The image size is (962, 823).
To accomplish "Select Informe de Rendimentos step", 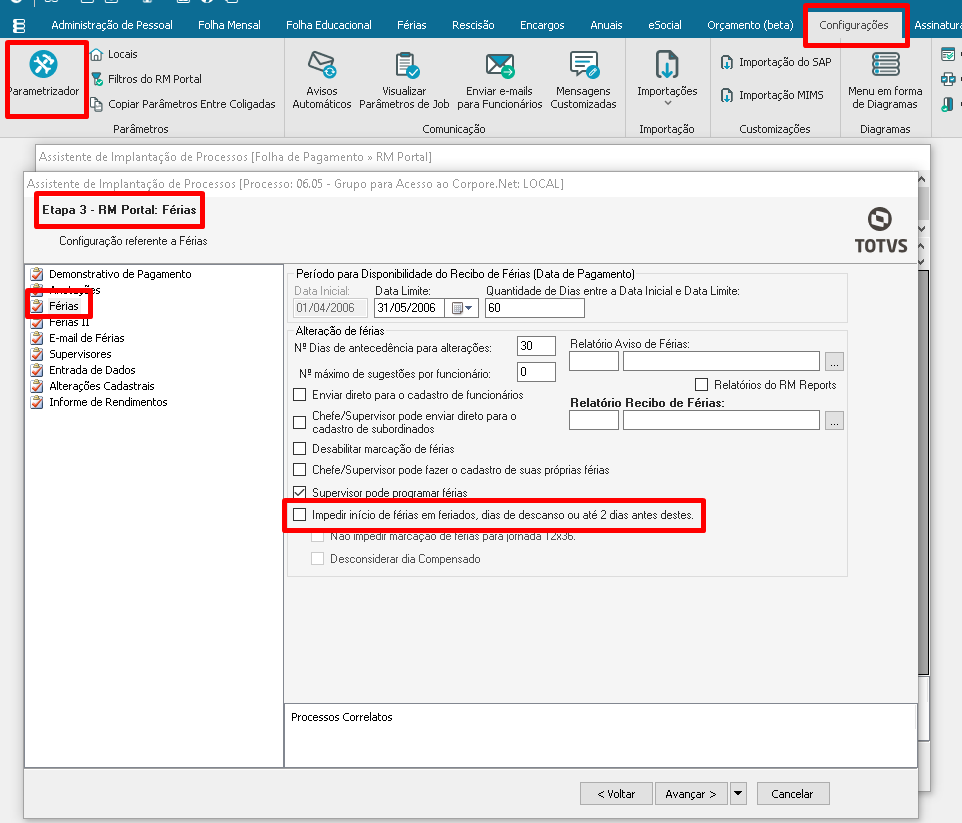I will tap(99, 401).
